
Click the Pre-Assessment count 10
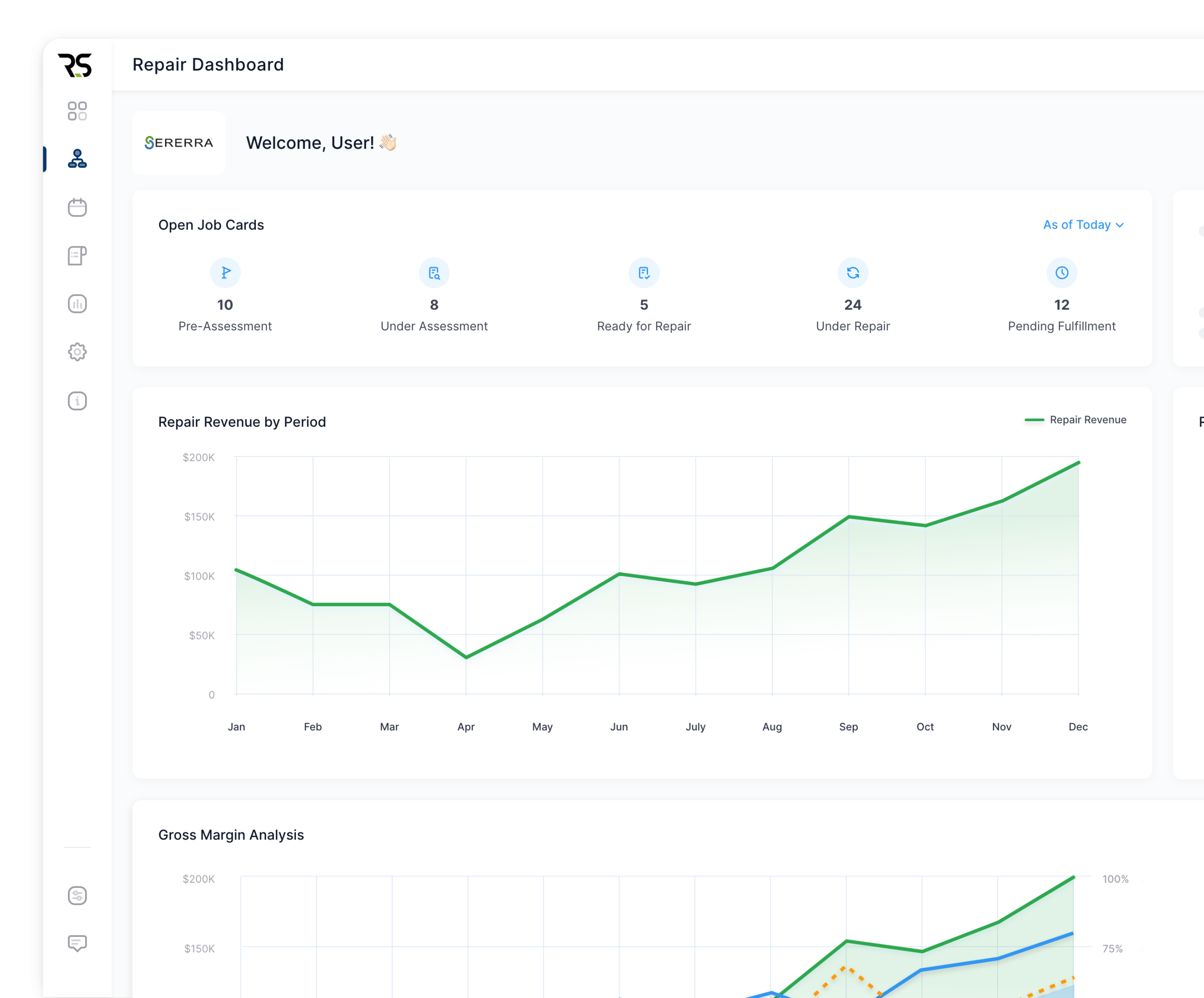click(x=225, y=304)
